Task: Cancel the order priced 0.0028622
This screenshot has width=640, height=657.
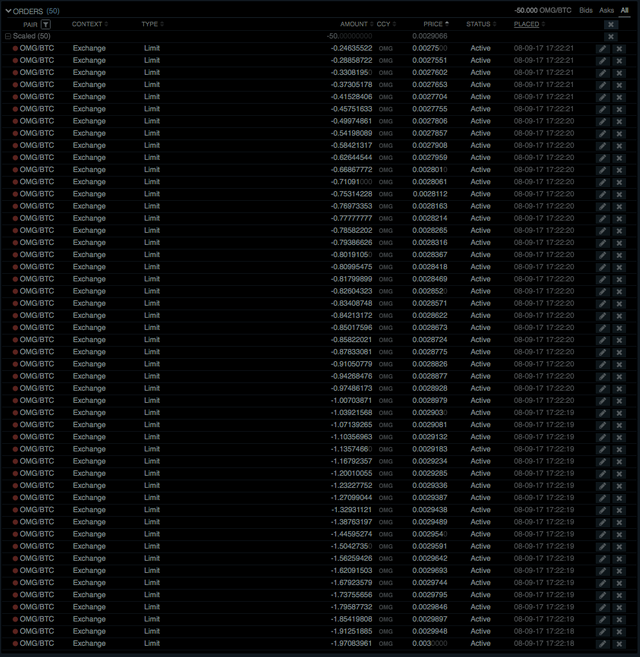Action: click(x=619, y=316)
